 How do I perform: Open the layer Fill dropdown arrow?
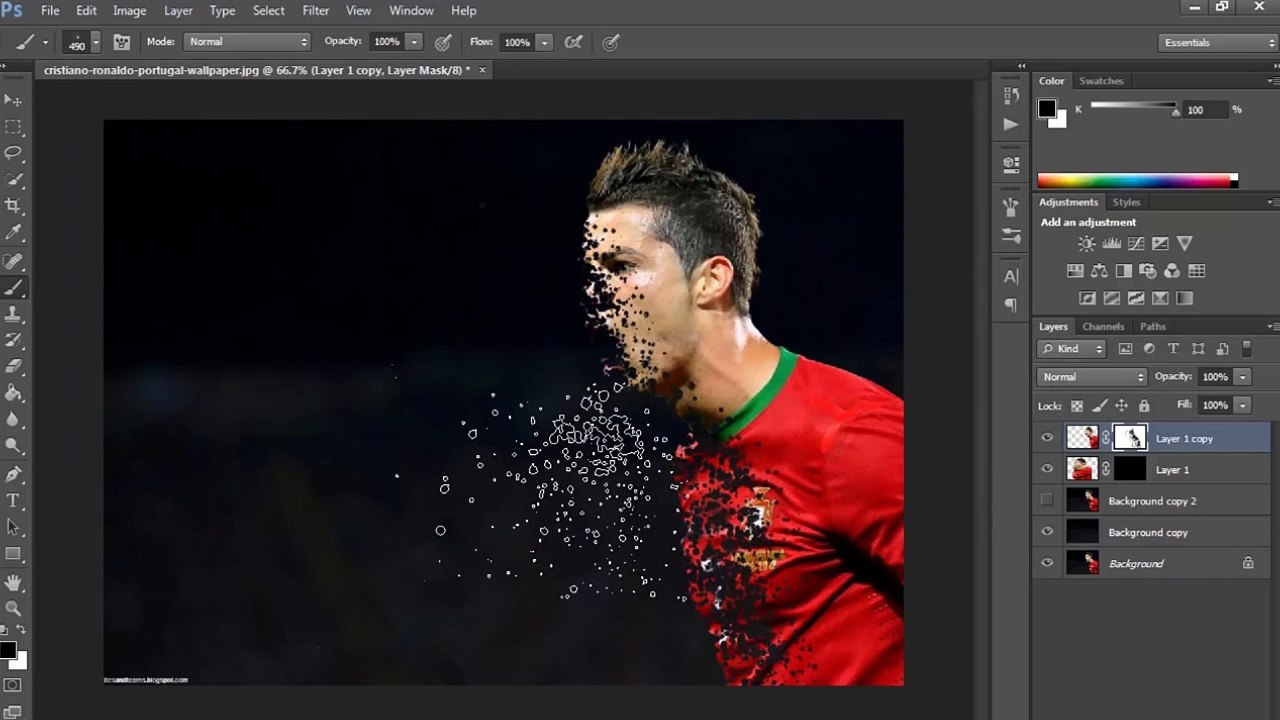[x=1242, y=405]
